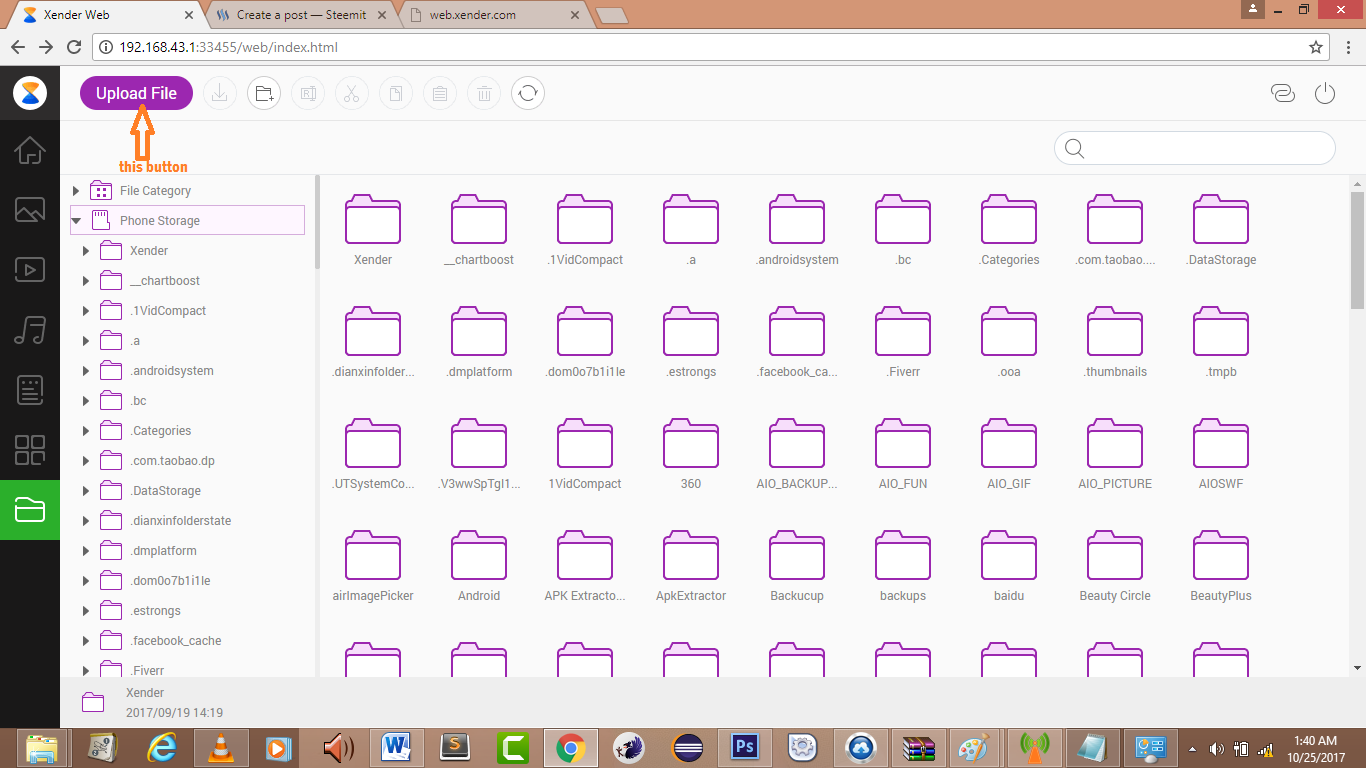
Task: Open the Videos section in the sidebar
Action: click(x=30, y=270)
